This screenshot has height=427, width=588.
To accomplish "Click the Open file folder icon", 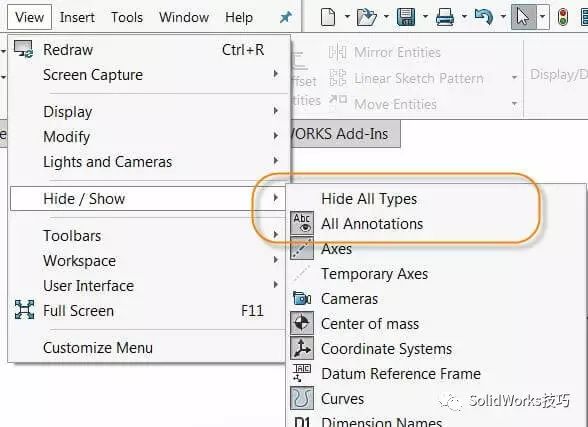I will [x=366, y=17].
